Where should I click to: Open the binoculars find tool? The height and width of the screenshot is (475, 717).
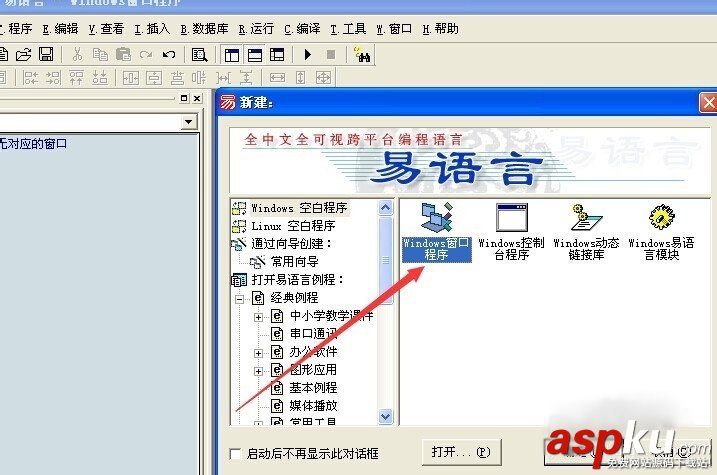click(x=362, y=55)
